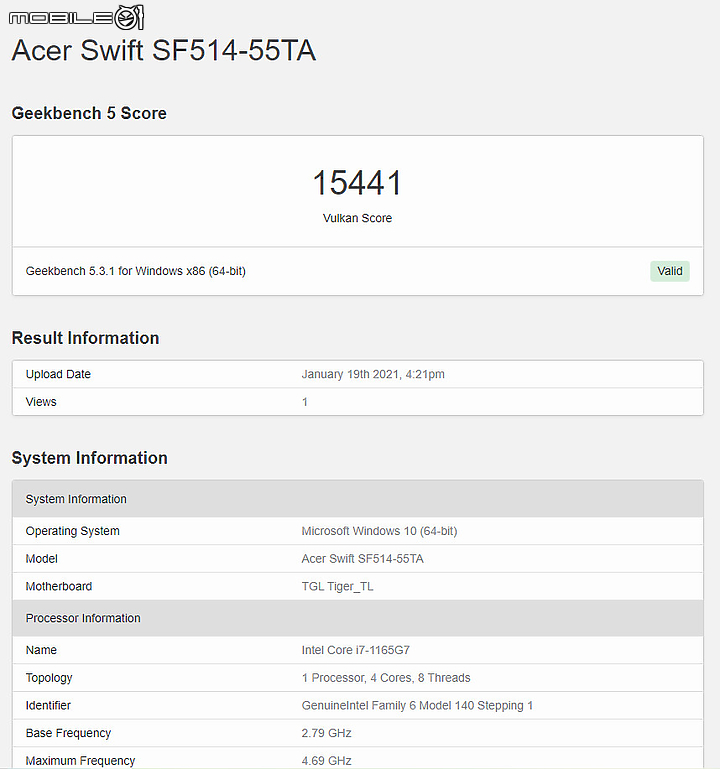Click the Topology label

pos(49,678)
